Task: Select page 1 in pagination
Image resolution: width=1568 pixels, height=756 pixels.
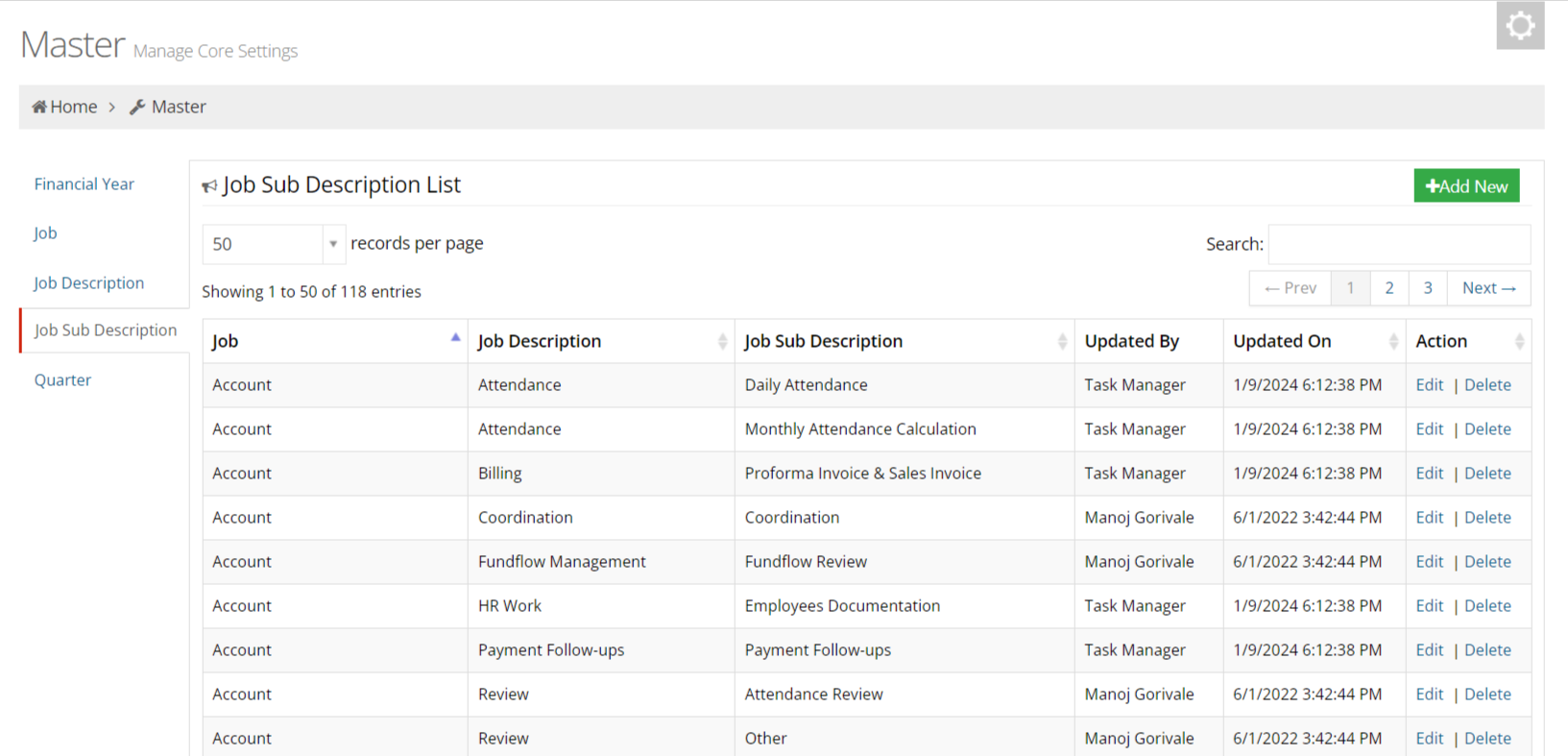Action: tap(1350, 288)
